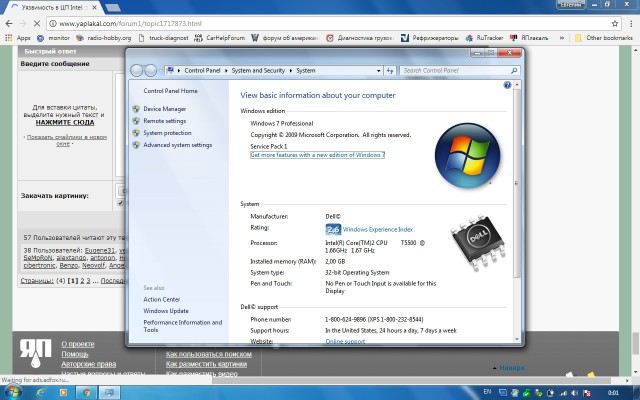Click the System window scroll-down arrow
This screenshot has width=640, height=400.
click(x=517, y=339)
